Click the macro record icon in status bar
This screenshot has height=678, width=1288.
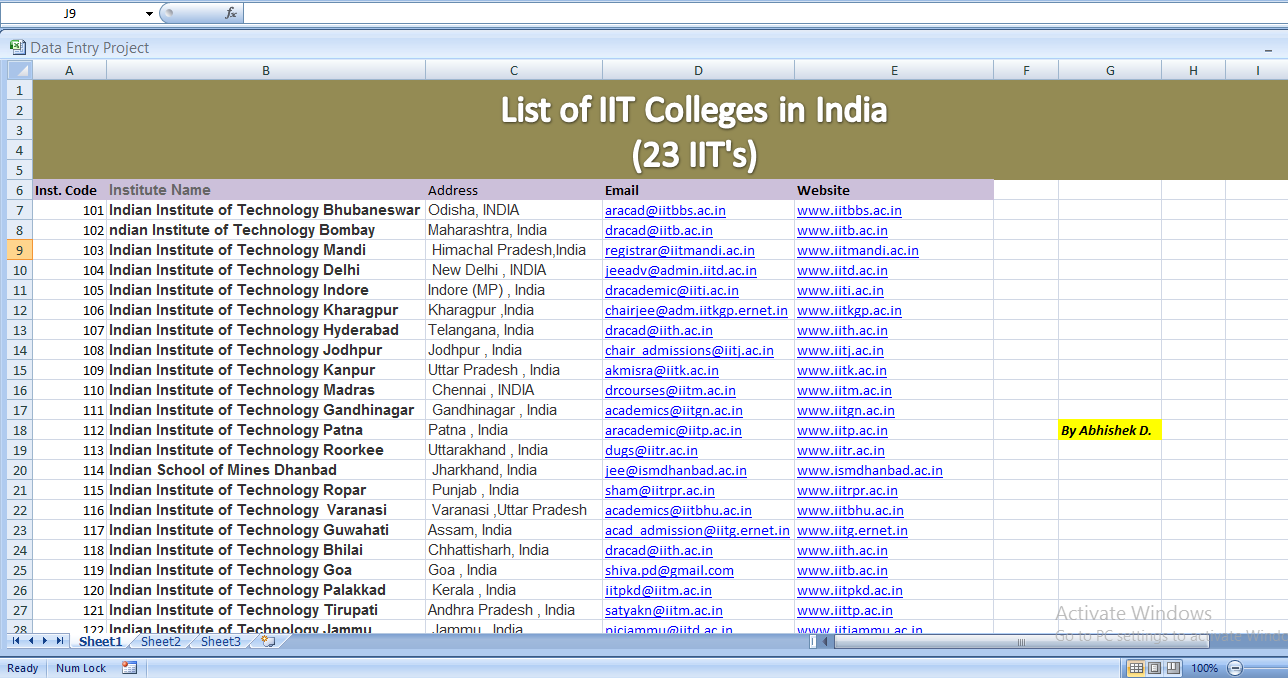(128, 668)
